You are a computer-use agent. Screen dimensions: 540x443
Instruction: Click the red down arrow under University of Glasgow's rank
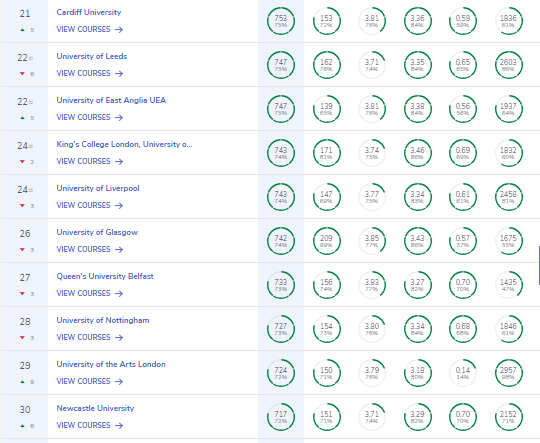[22, 249]
